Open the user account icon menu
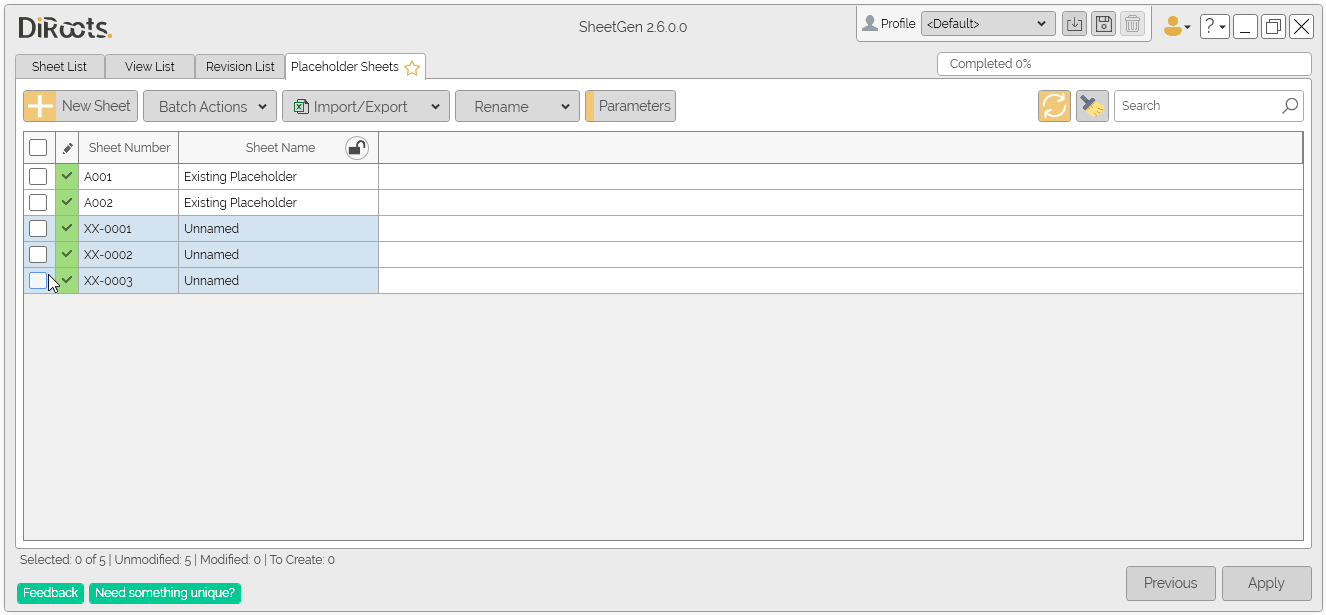Screen dimensions: 1326x615 (1176, 27)
